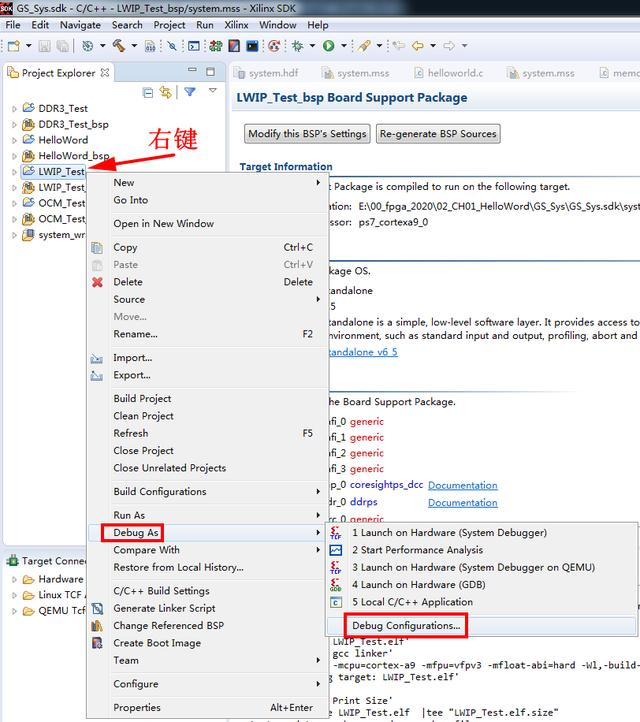Viewport: 640px width, 722px height.
Task: Open the standalone v6 5 link
Action: (363, 352)
